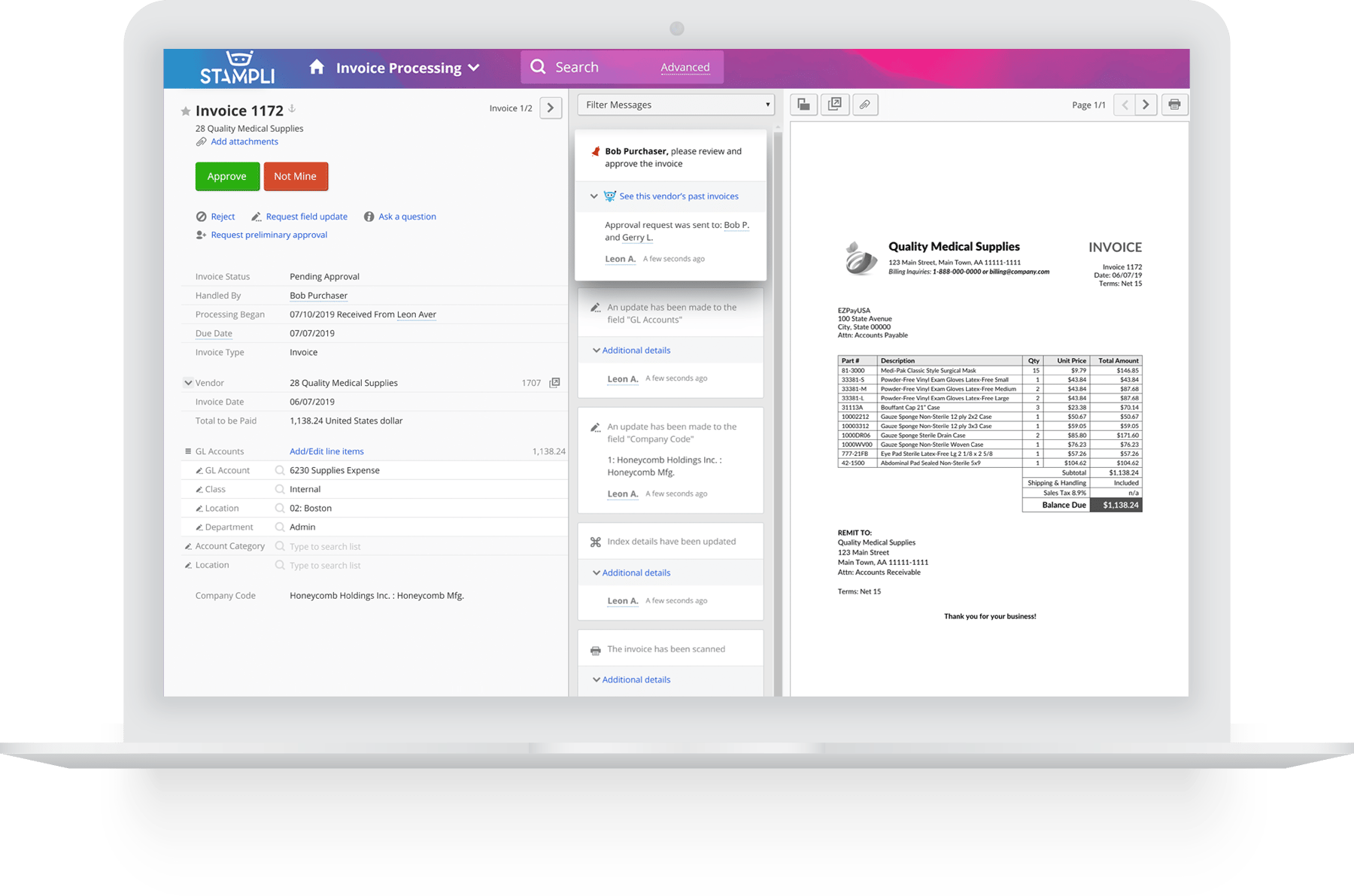Screen dimensions: 1354x896
Task: Open Bob Purchaser handler link
Action: [x=318, y=296]
